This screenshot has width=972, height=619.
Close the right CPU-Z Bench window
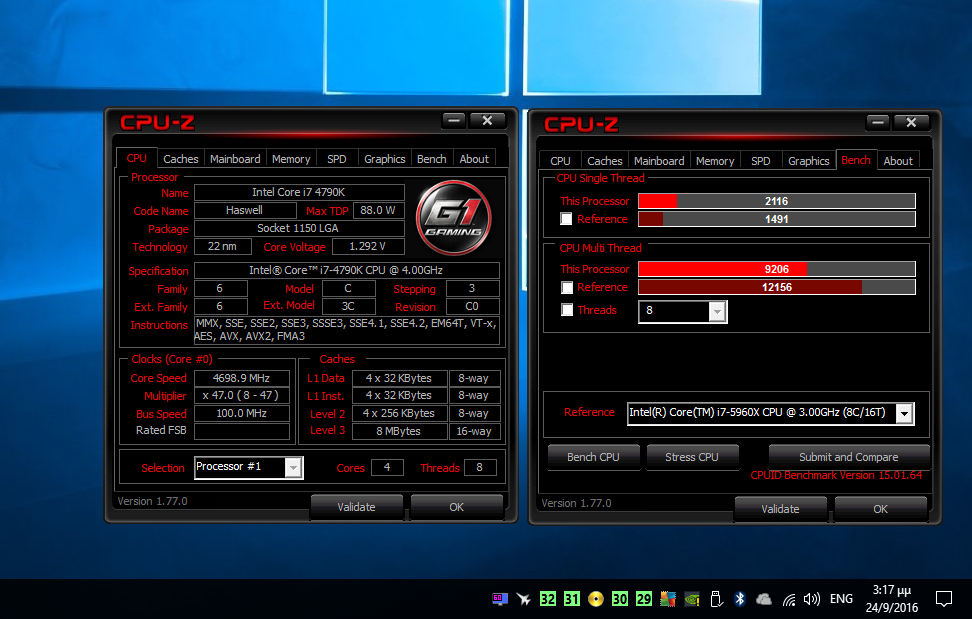click(x=911, y=122)
